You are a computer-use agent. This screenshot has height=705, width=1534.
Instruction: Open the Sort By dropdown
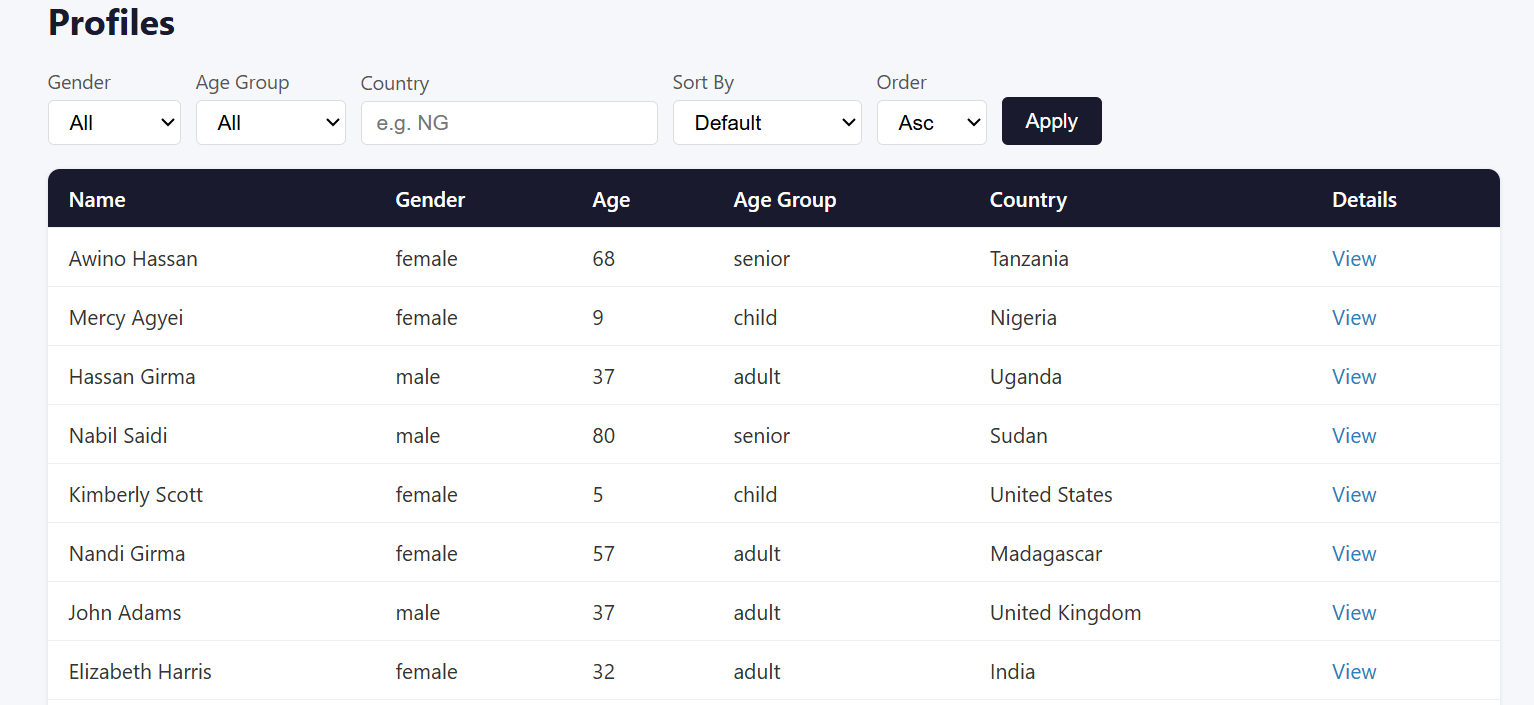[x=767, y=122]
